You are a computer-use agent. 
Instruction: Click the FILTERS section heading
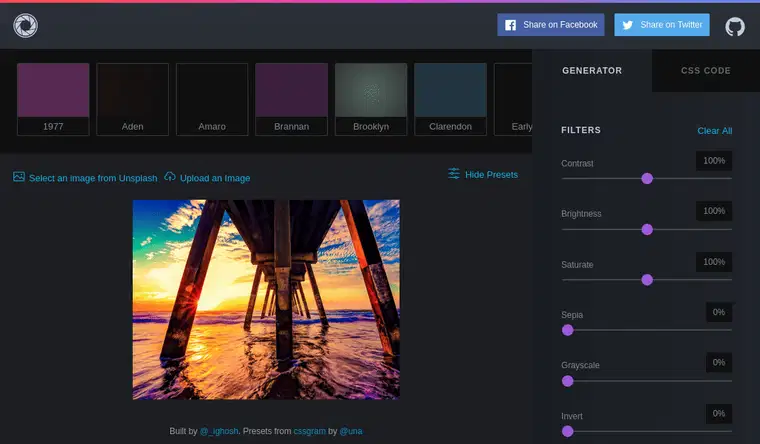point(581,130)
